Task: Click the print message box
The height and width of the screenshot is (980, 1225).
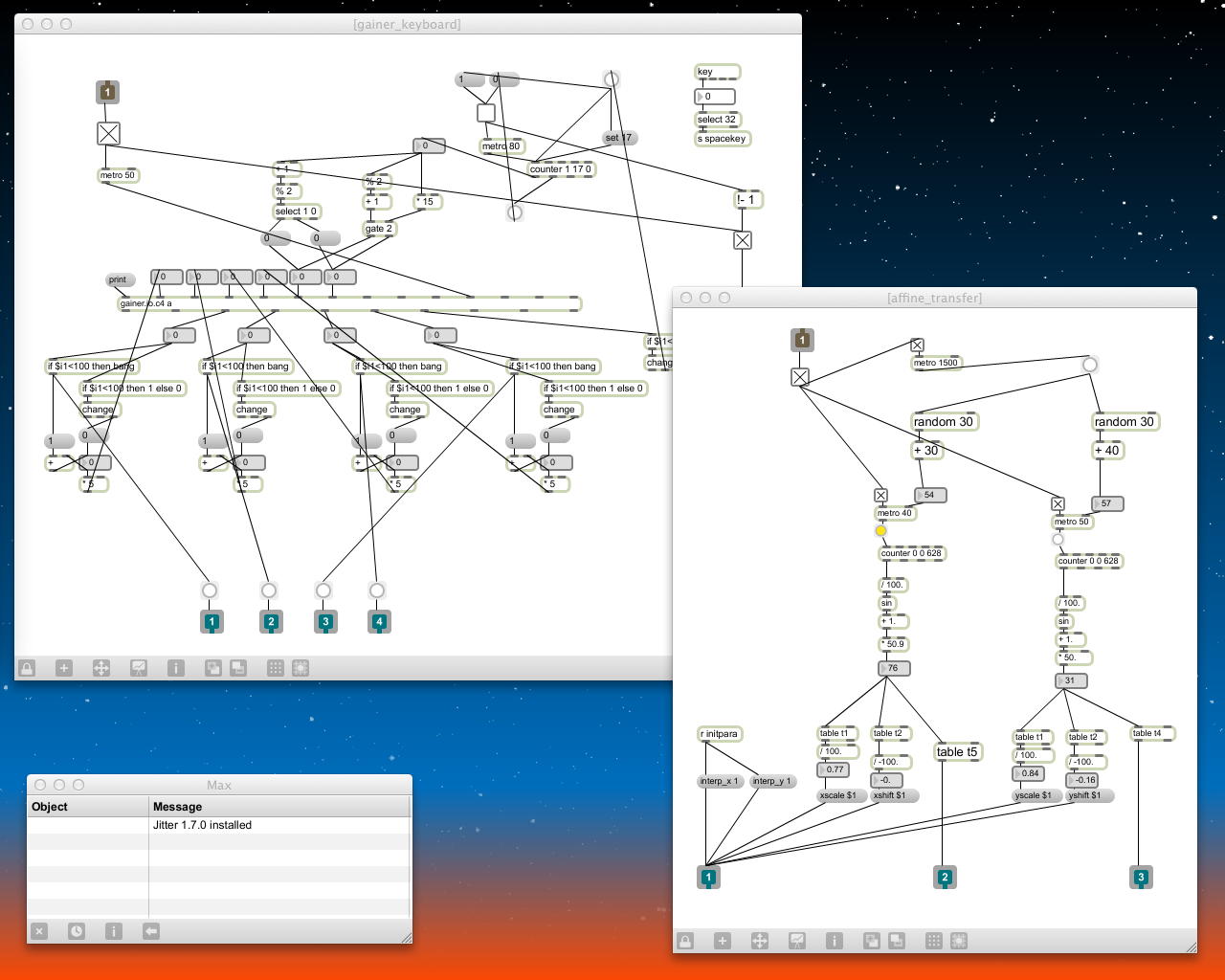Action: point(120,280)
